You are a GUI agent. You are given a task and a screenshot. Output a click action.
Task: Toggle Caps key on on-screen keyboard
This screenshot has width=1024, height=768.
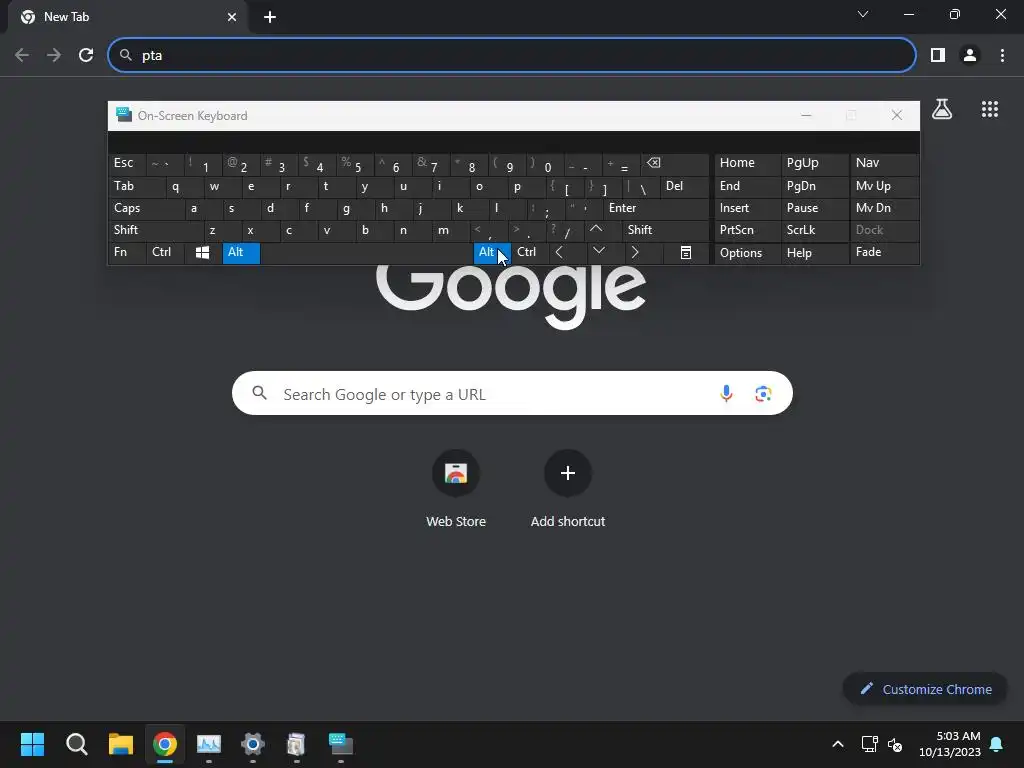point(146,208)
